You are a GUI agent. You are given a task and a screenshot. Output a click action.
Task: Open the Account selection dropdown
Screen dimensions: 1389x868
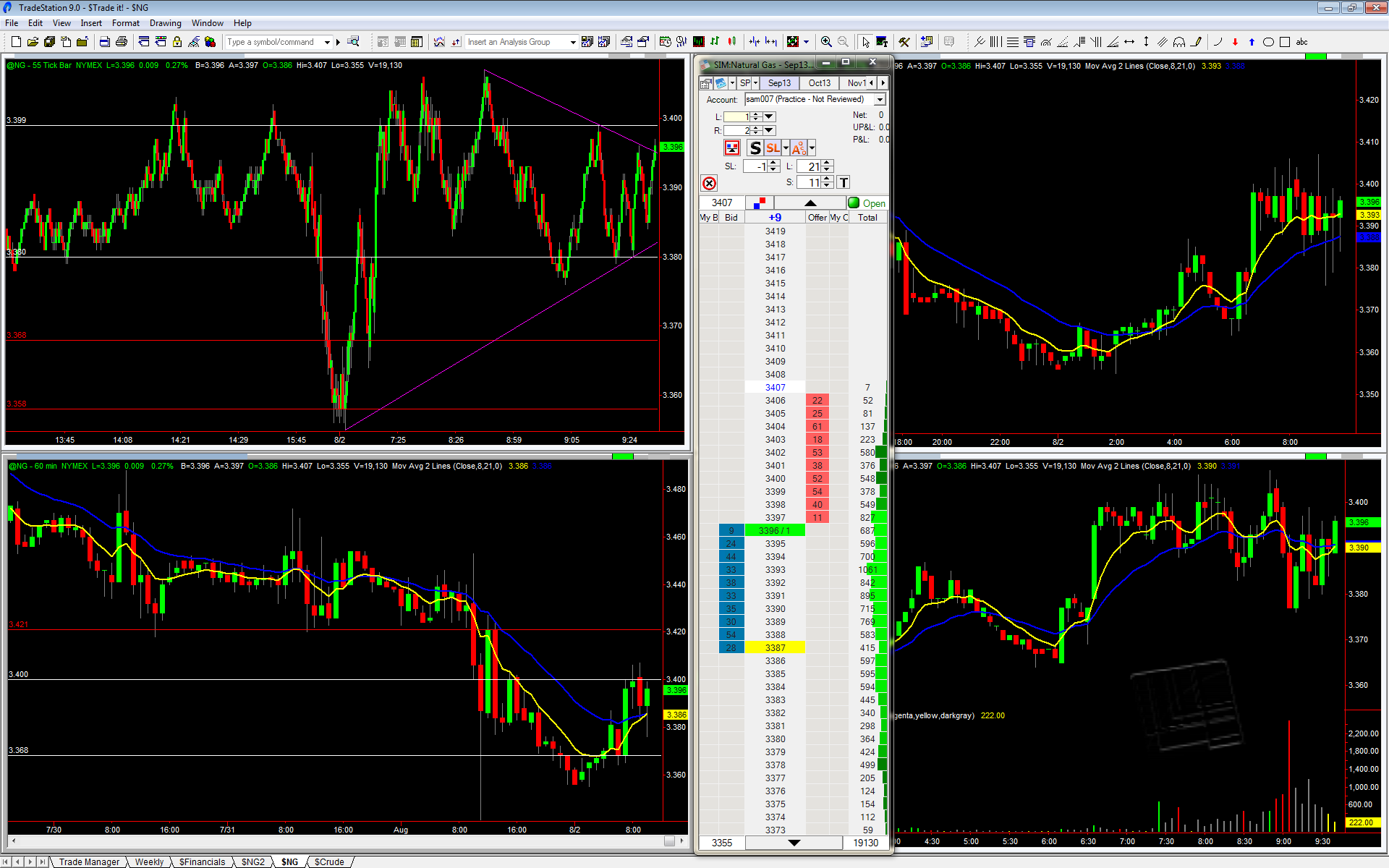point(880,99)
